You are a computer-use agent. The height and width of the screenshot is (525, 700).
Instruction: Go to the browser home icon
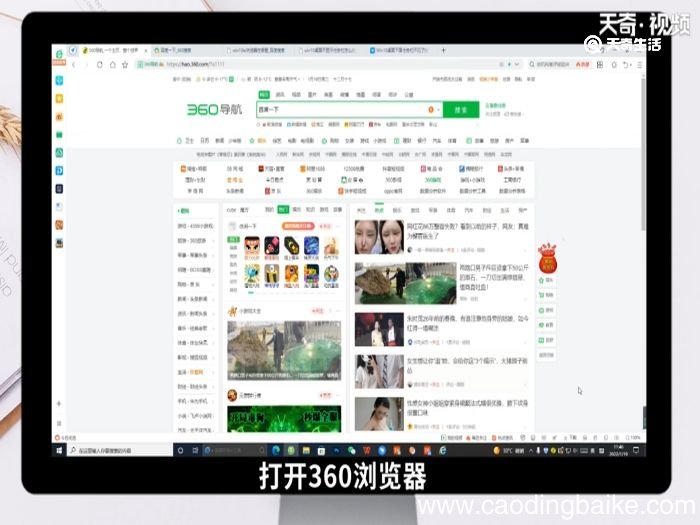pyautogui.click(x=112, y=65)
